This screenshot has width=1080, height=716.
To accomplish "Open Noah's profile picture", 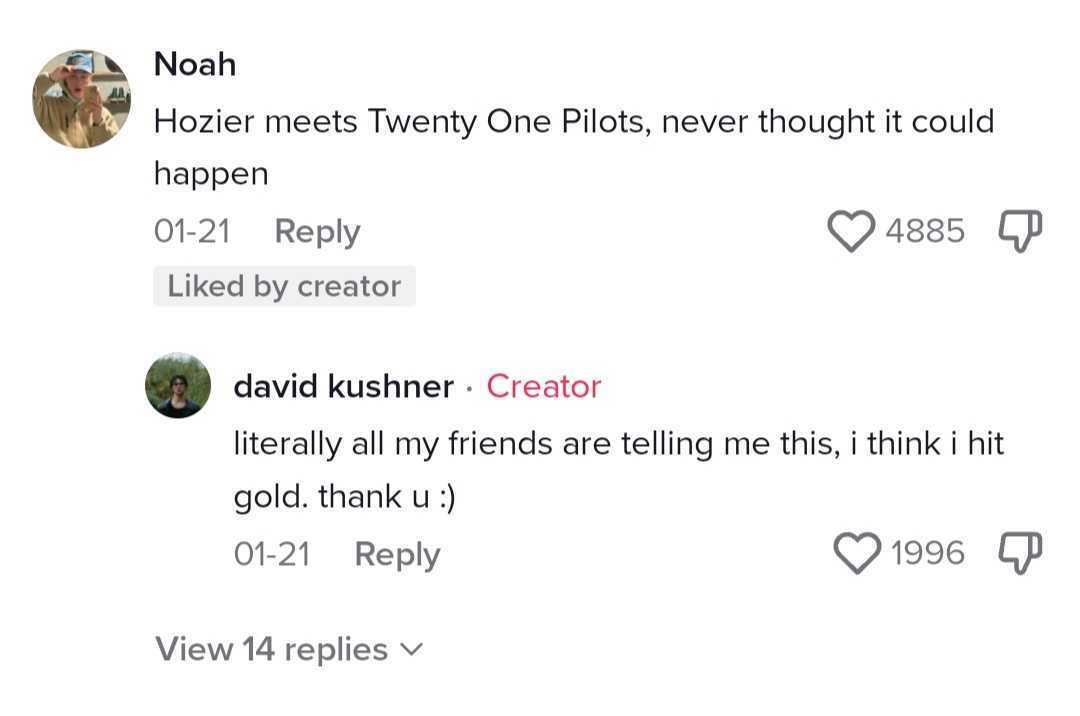I will [x=82, y=99].
